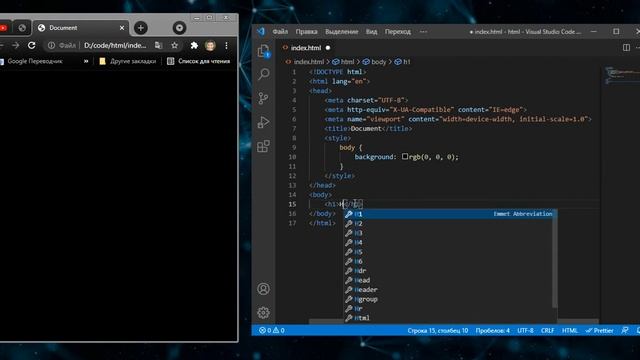Click the unsaved dot on index.html tab
The height and width of the screenshot is (360, 640).
[x=328, y=48]
